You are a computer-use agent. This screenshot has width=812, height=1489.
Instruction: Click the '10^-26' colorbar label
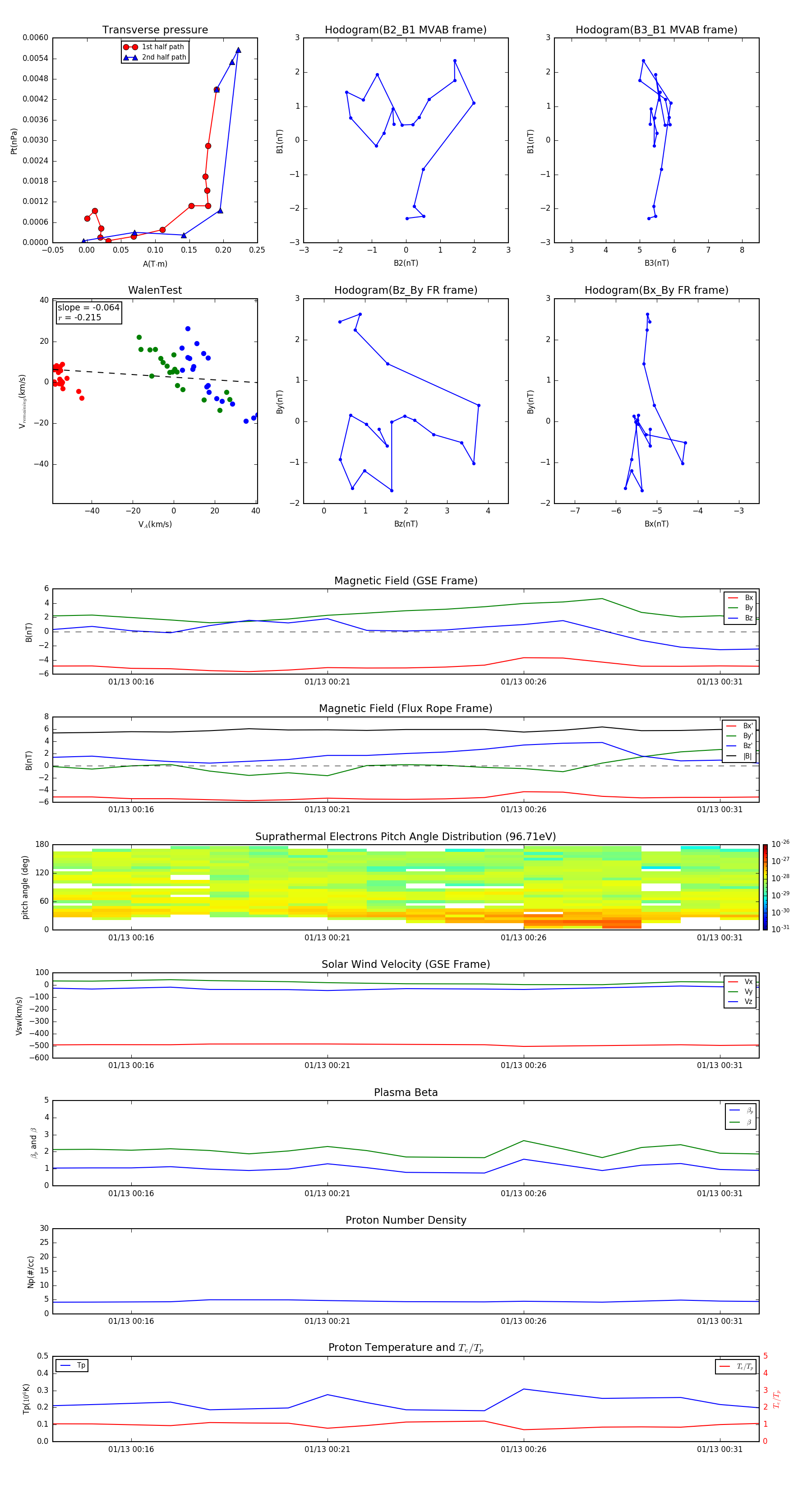point(780,844)
